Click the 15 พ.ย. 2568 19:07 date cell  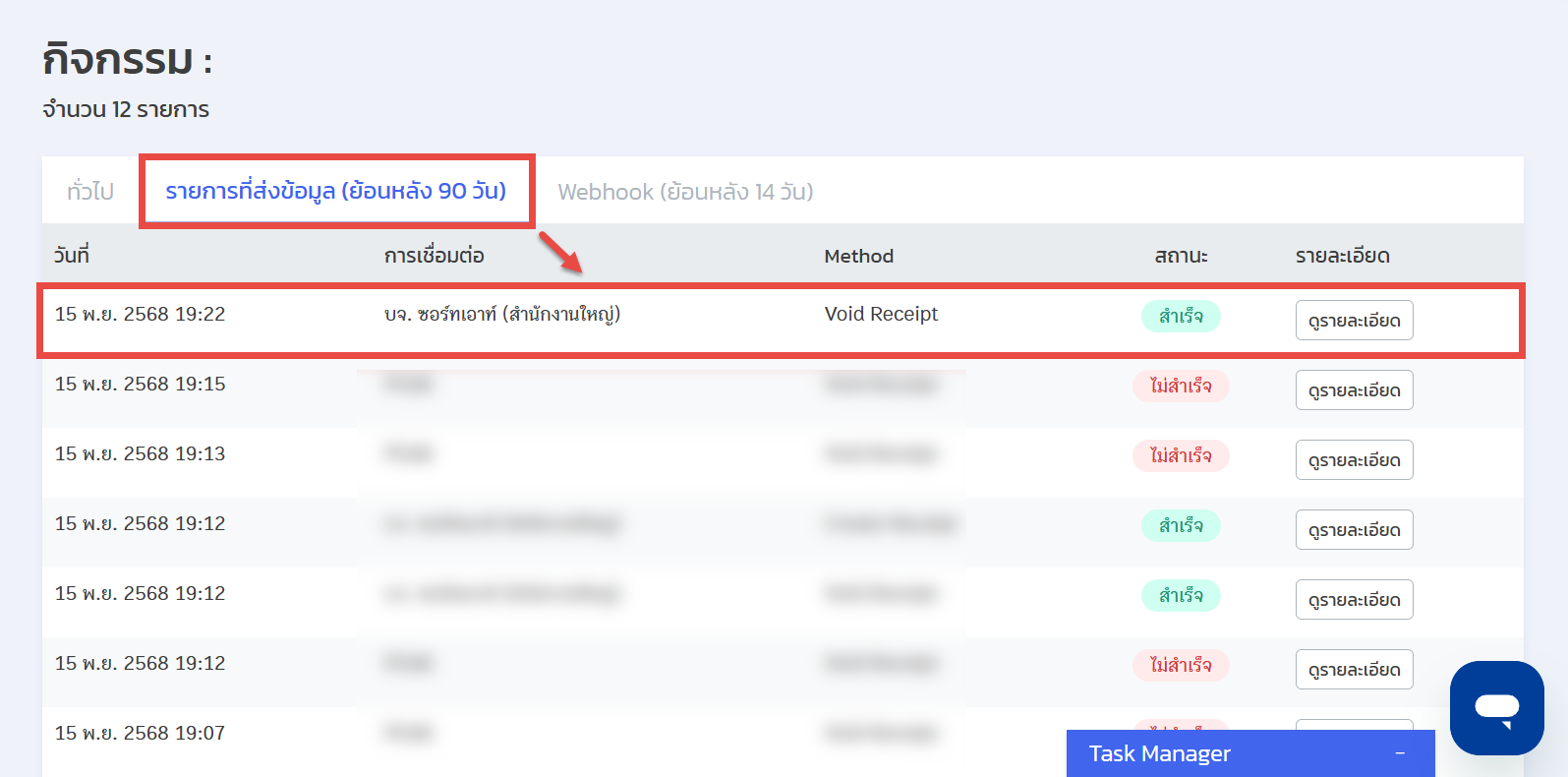(140, 733)
